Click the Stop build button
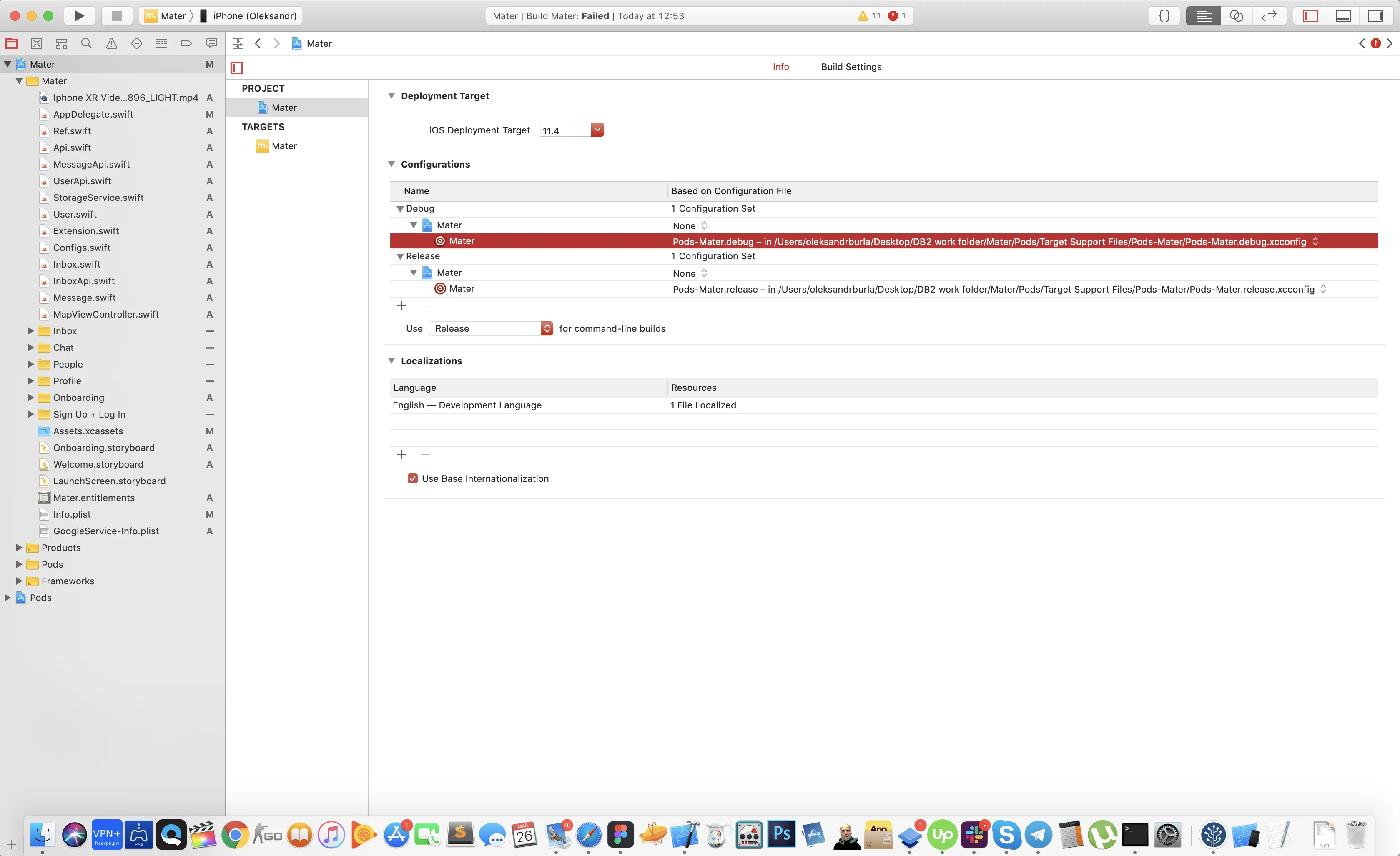Viewport: 1400px width, 856px height. pos(116,16)
